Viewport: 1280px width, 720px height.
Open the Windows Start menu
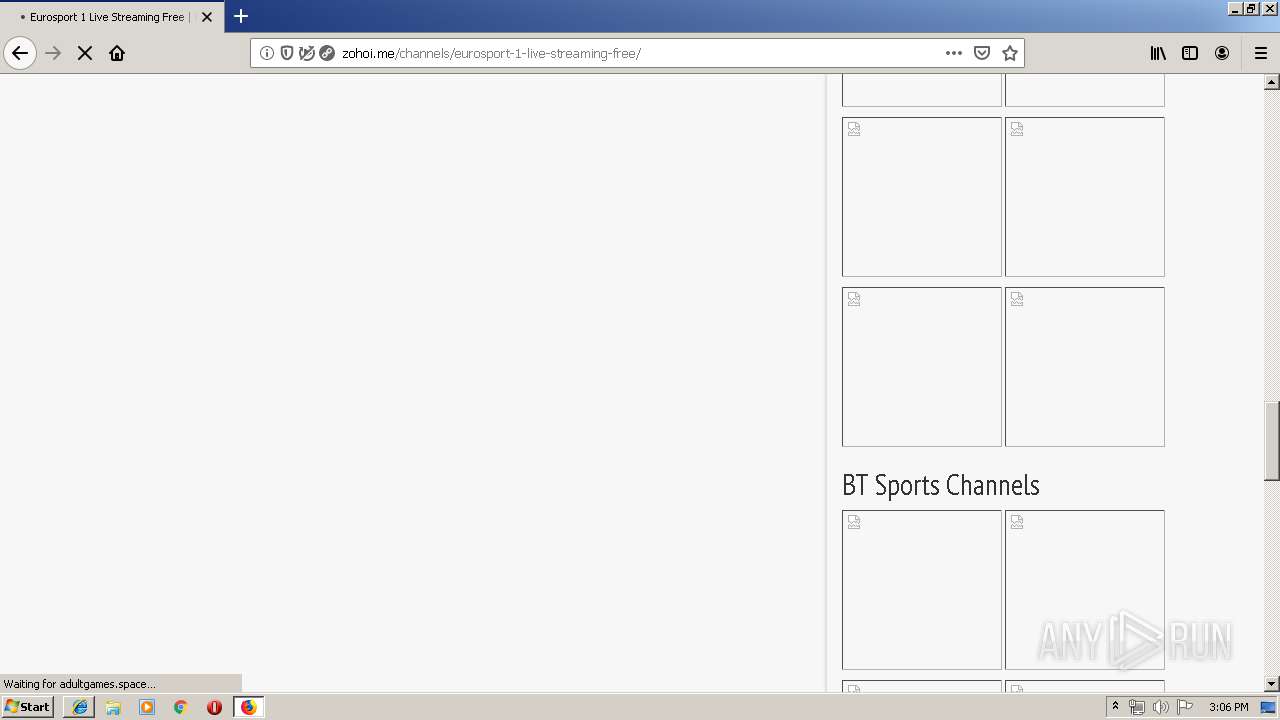(28, 707)
